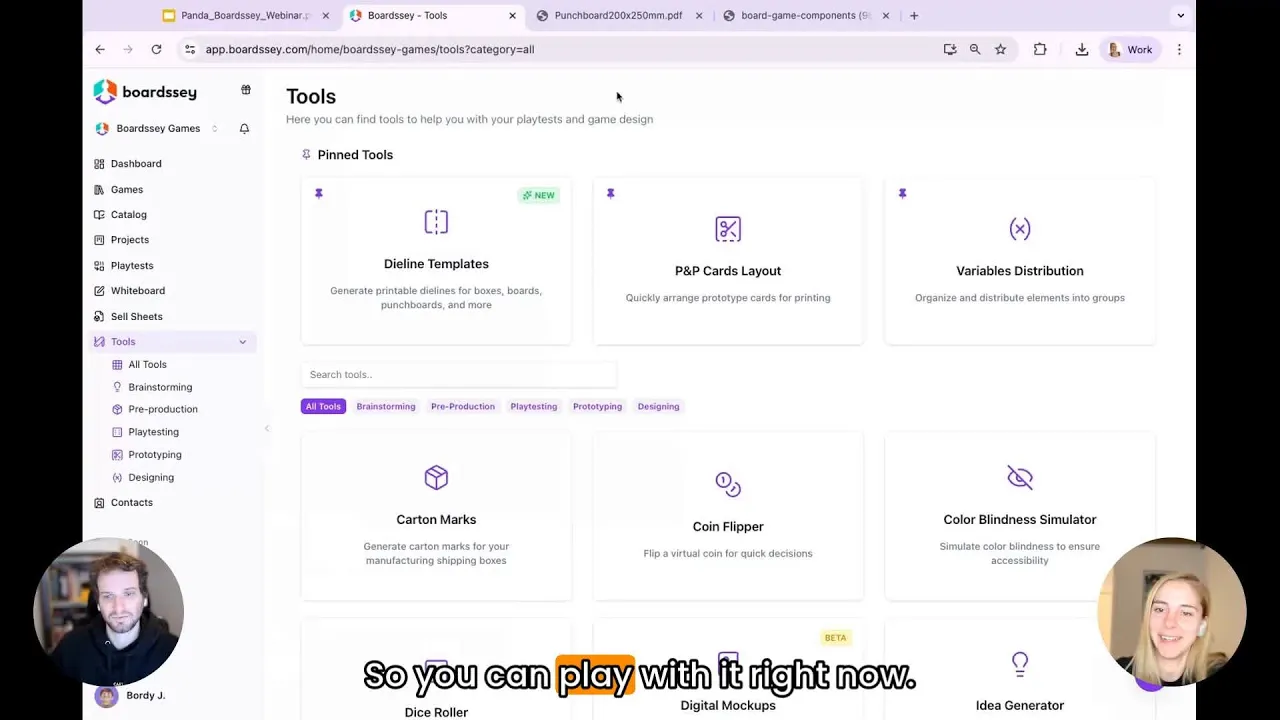Open browser downloads icon
Viewport: 1280px width, 720px height.
coord(1082,49)
